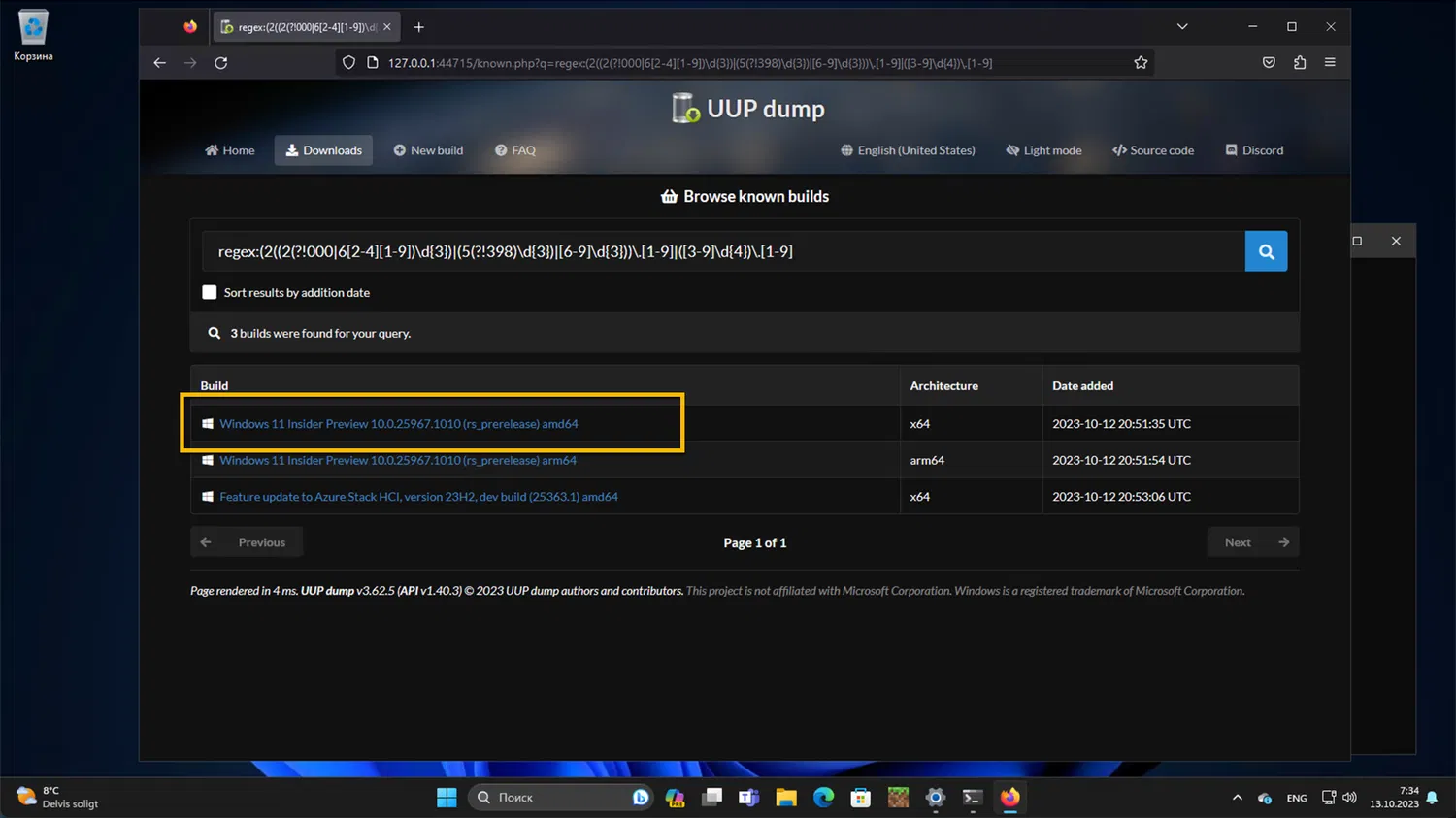Launch Minecraft from the taskbar

(898, 798)
